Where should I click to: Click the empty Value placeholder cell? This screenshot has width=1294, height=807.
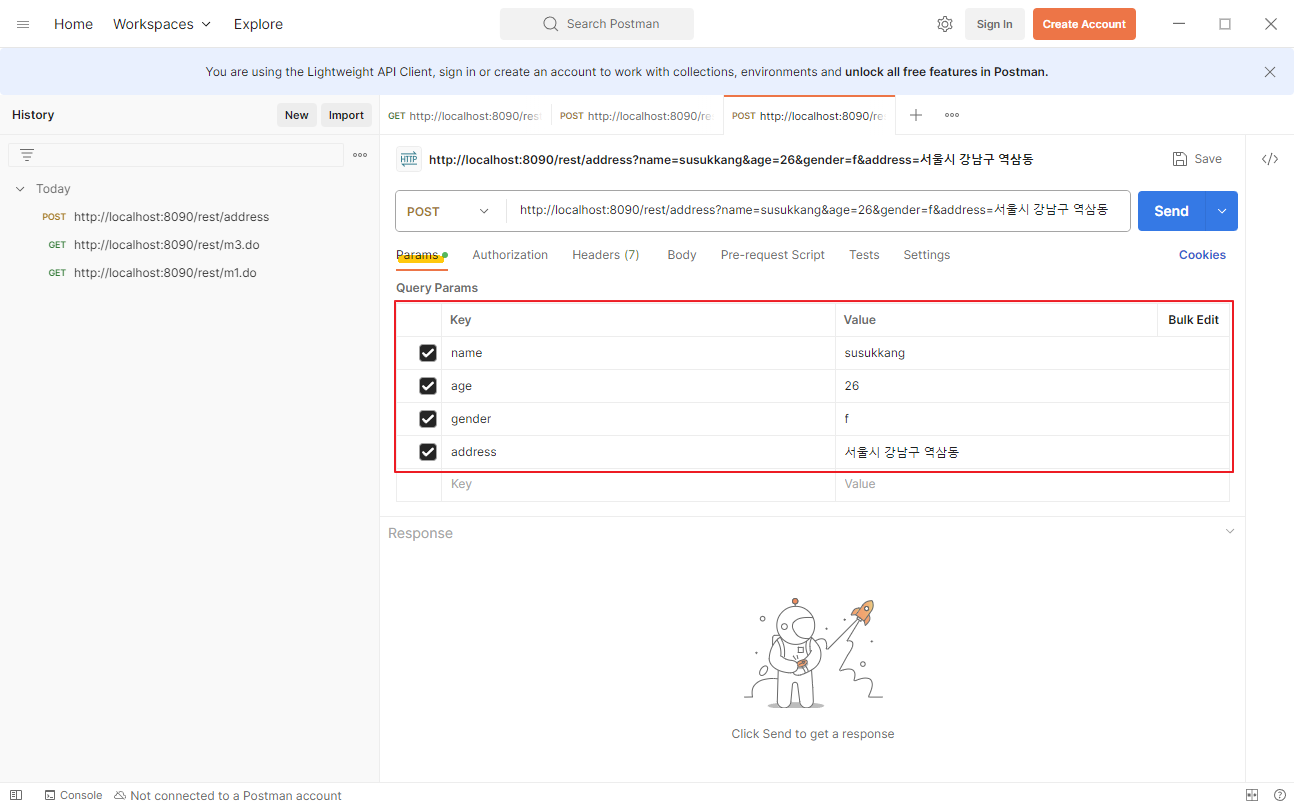click(x=1032, y=484)
